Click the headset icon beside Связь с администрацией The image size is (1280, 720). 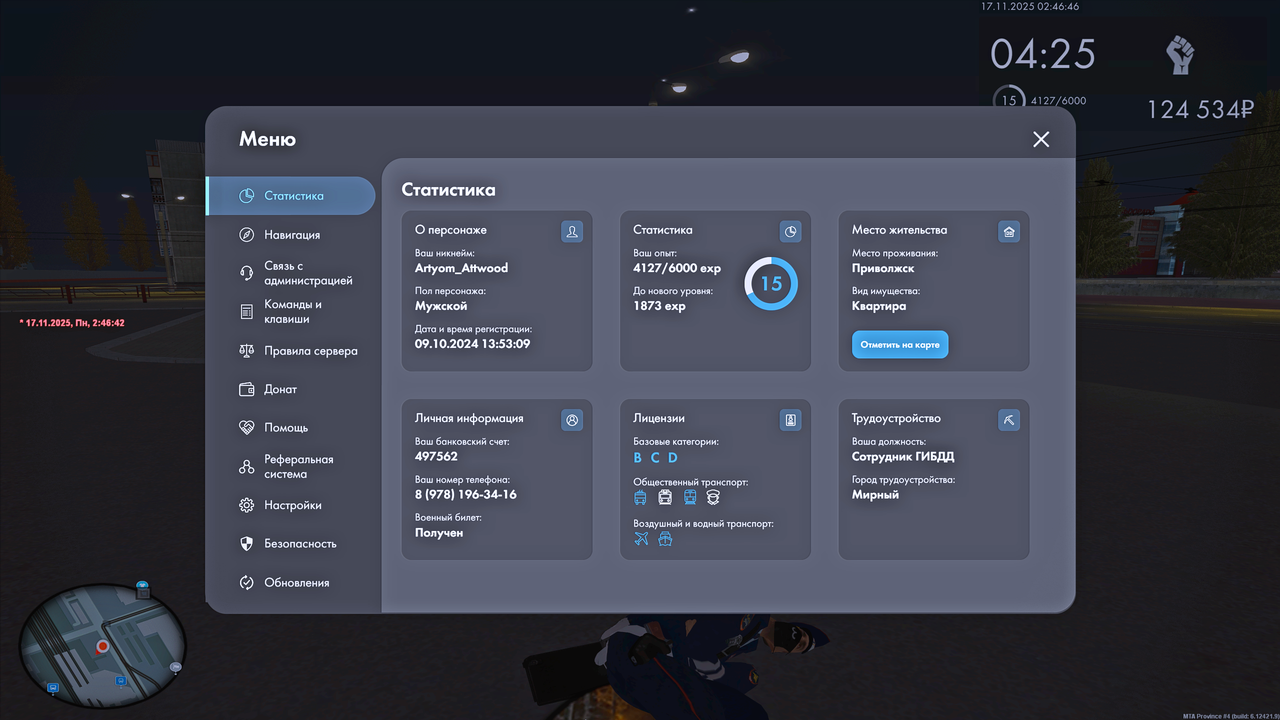pos(247,273)
